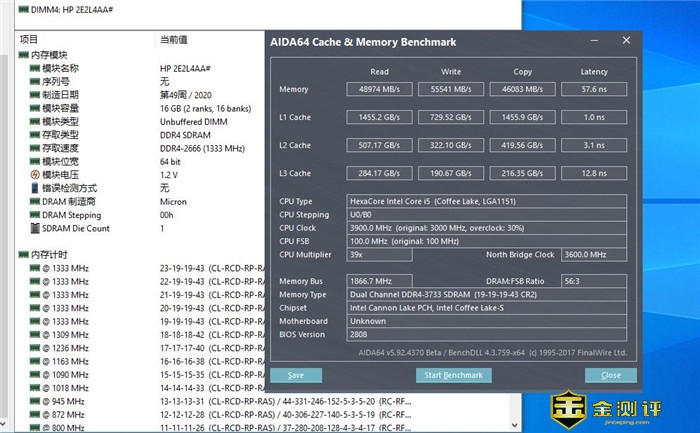Start the benchmark with Start Benchmark
The height and width of the screenshot is (433, 700).
point(455,375)
